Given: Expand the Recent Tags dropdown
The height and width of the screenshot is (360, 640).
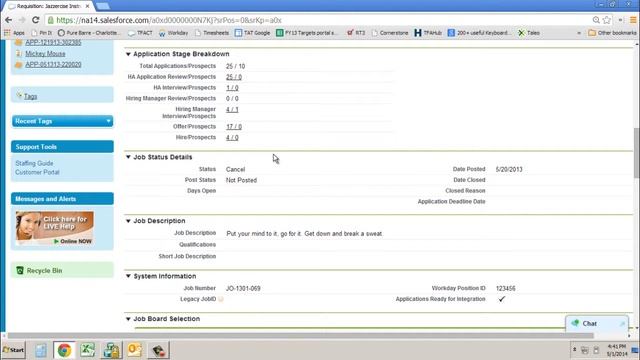Looking at the screenshot, I should [108, 121].
